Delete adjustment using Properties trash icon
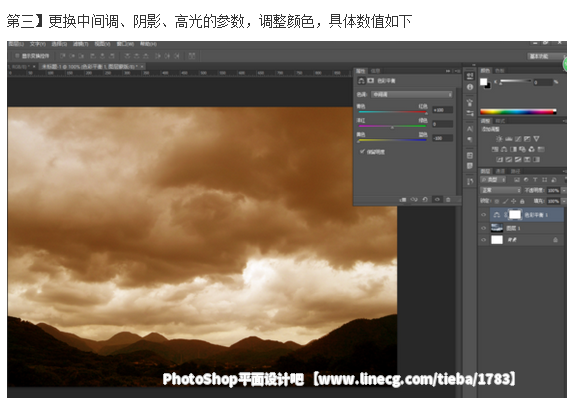This screenshot has height=398, width=571. click(x=448, y=200)
